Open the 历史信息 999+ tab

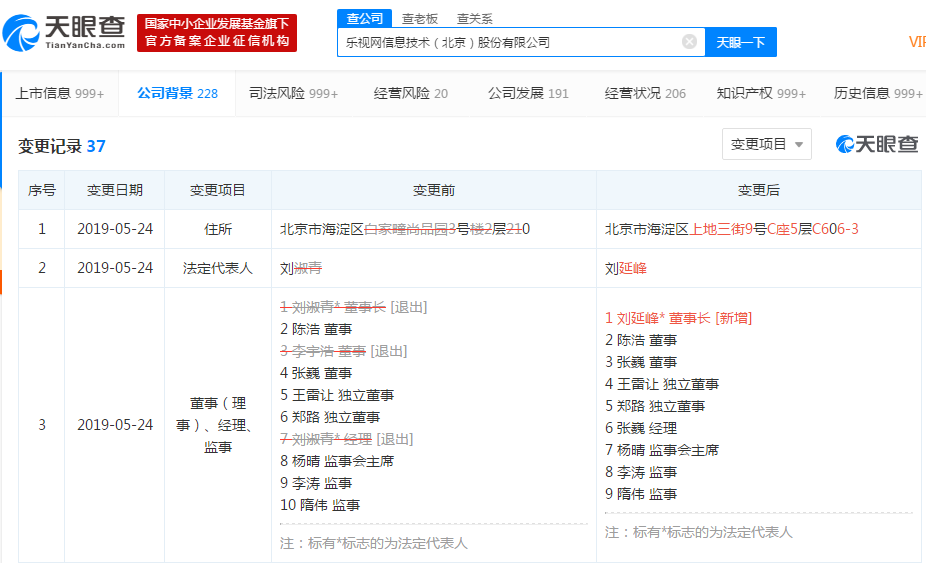click(x=878, y=93)
